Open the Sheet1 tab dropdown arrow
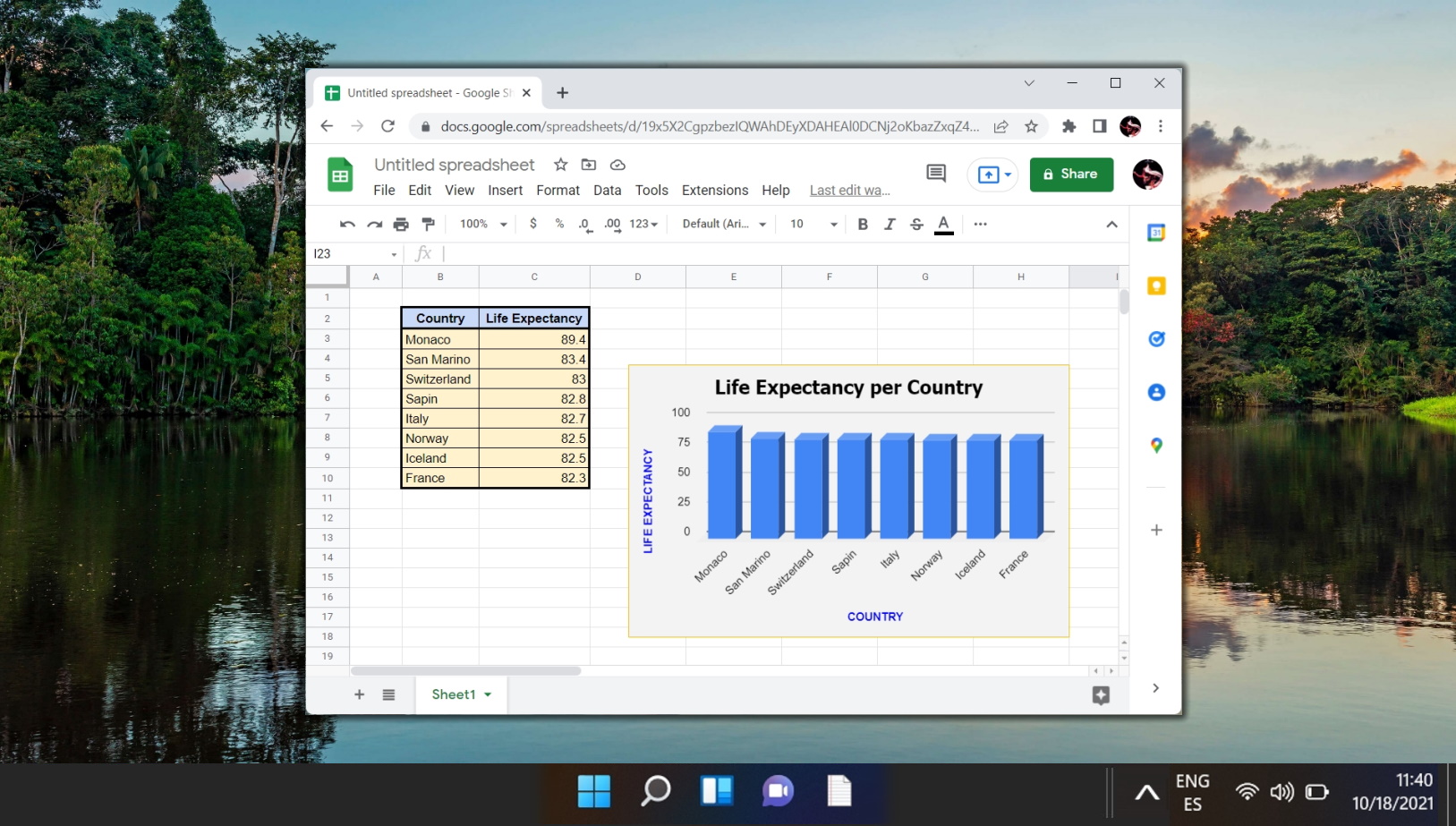Screen dimensions: 1456x826 (488, 695)
